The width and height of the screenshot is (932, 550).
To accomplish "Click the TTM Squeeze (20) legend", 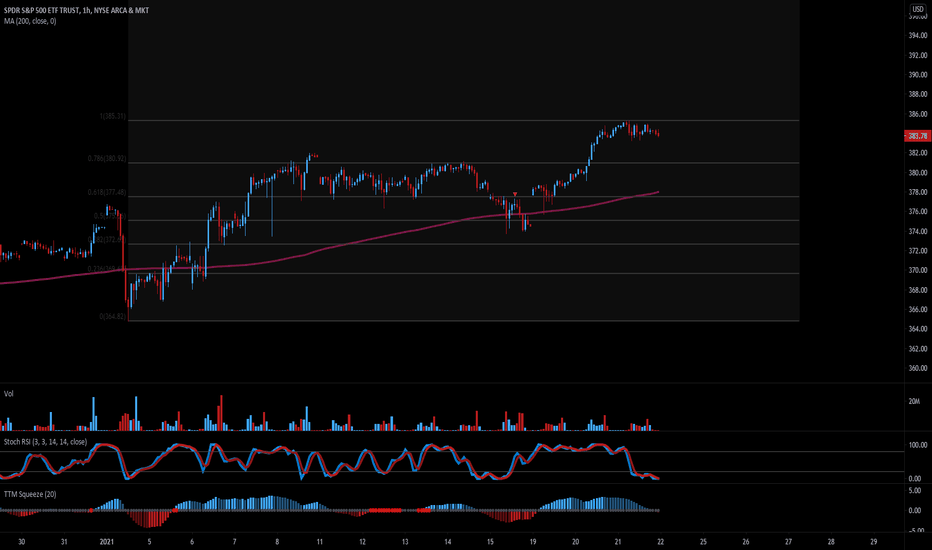I will tap(30, 494).
